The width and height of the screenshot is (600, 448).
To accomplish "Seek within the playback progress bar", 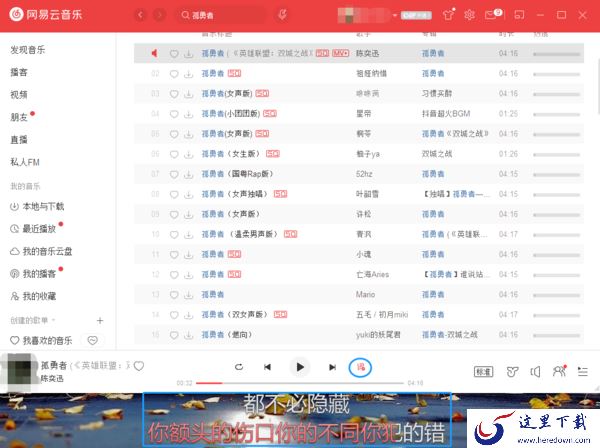I will (300, 383).
